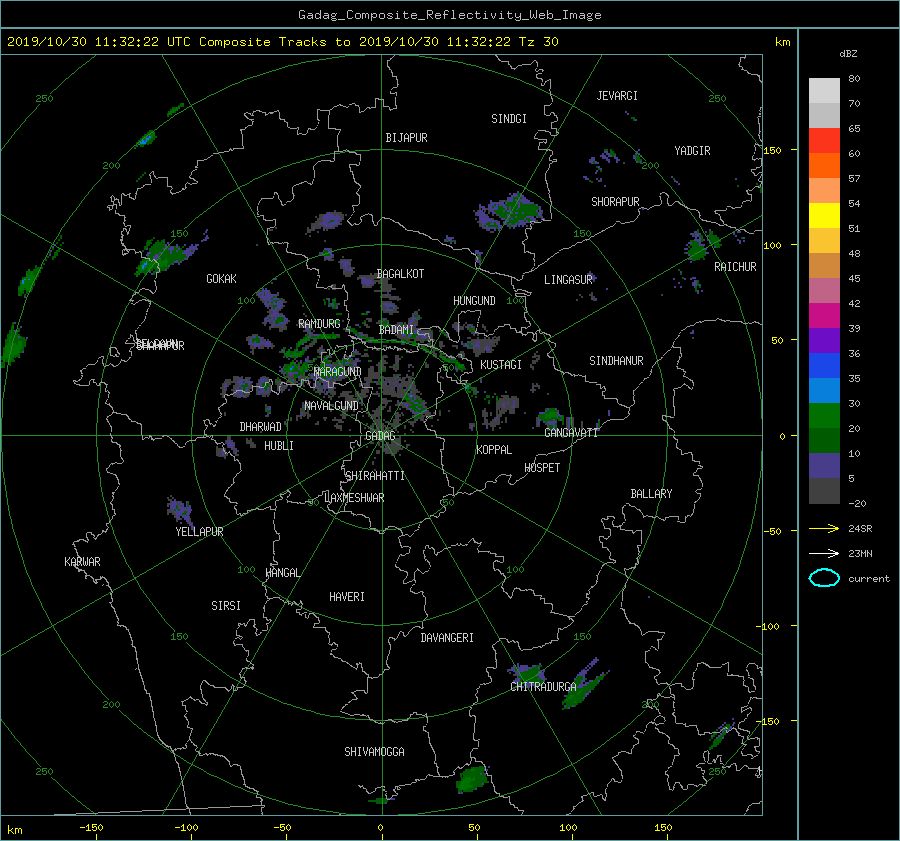Click the Gadag_Composite_Reflectivity_Web_Image title
This screenshot has width=900, height=841.
(449, 15)
